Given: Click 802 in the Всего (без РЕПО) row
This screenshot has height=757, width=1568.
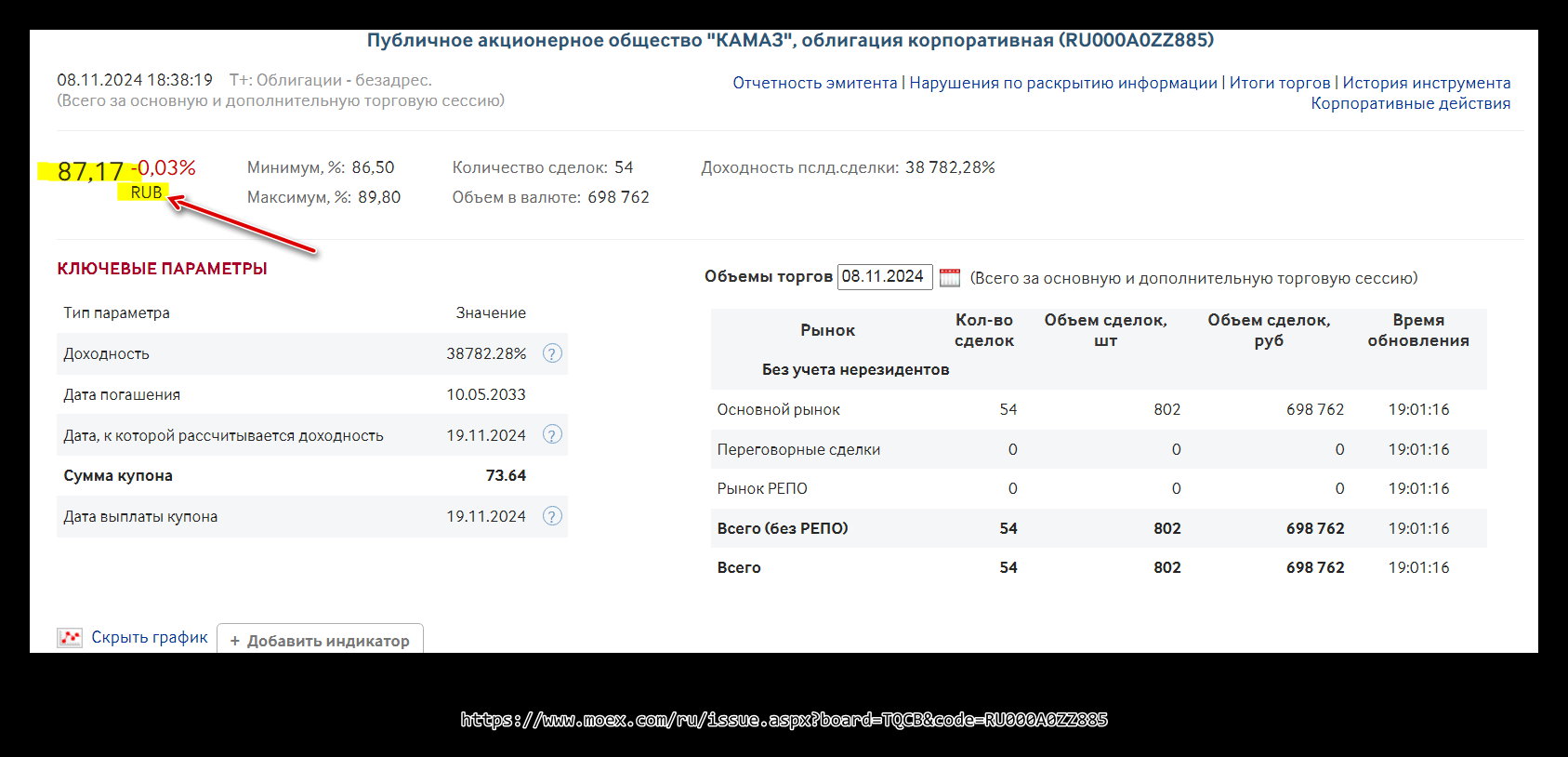Looking at the screenshot, I should coord(1167,528).
